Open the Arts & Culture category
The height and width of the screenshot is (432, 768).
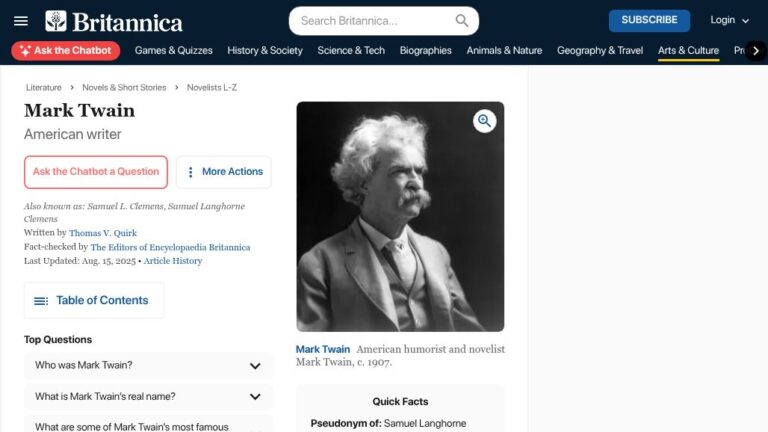688,50
